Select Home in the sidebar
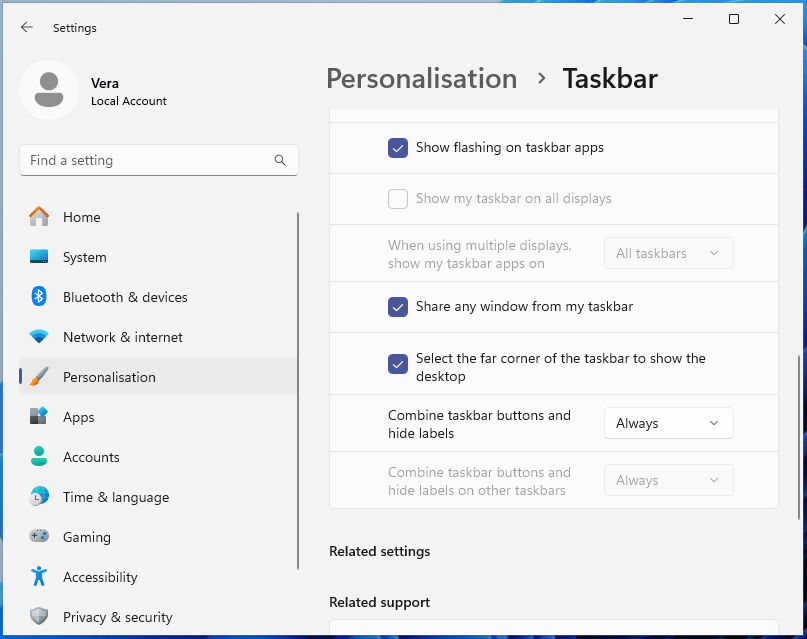 (x=81, y=217)
